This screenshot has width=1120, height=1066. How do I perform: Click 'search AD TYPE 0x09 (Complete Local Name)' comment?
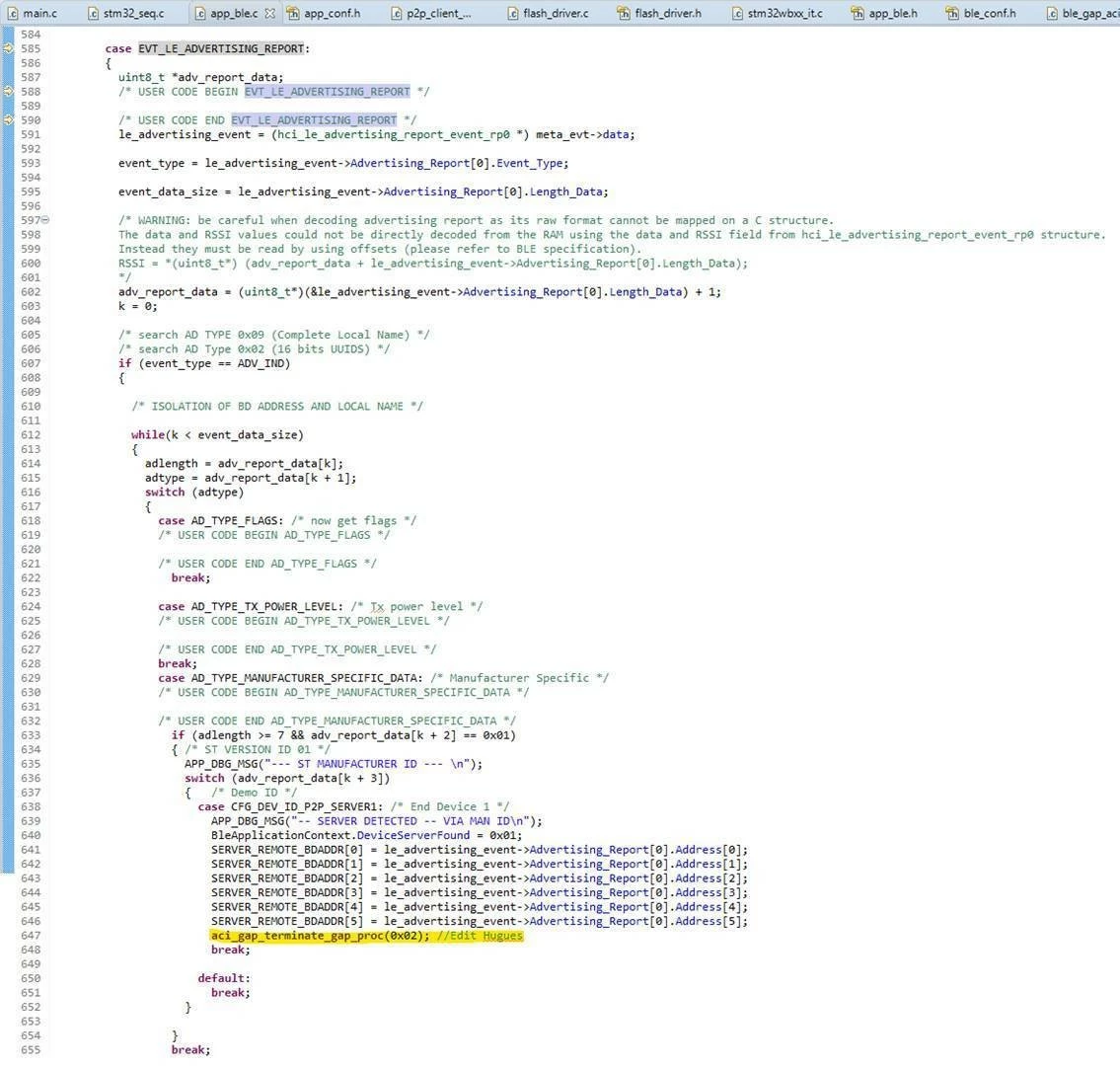273,335
